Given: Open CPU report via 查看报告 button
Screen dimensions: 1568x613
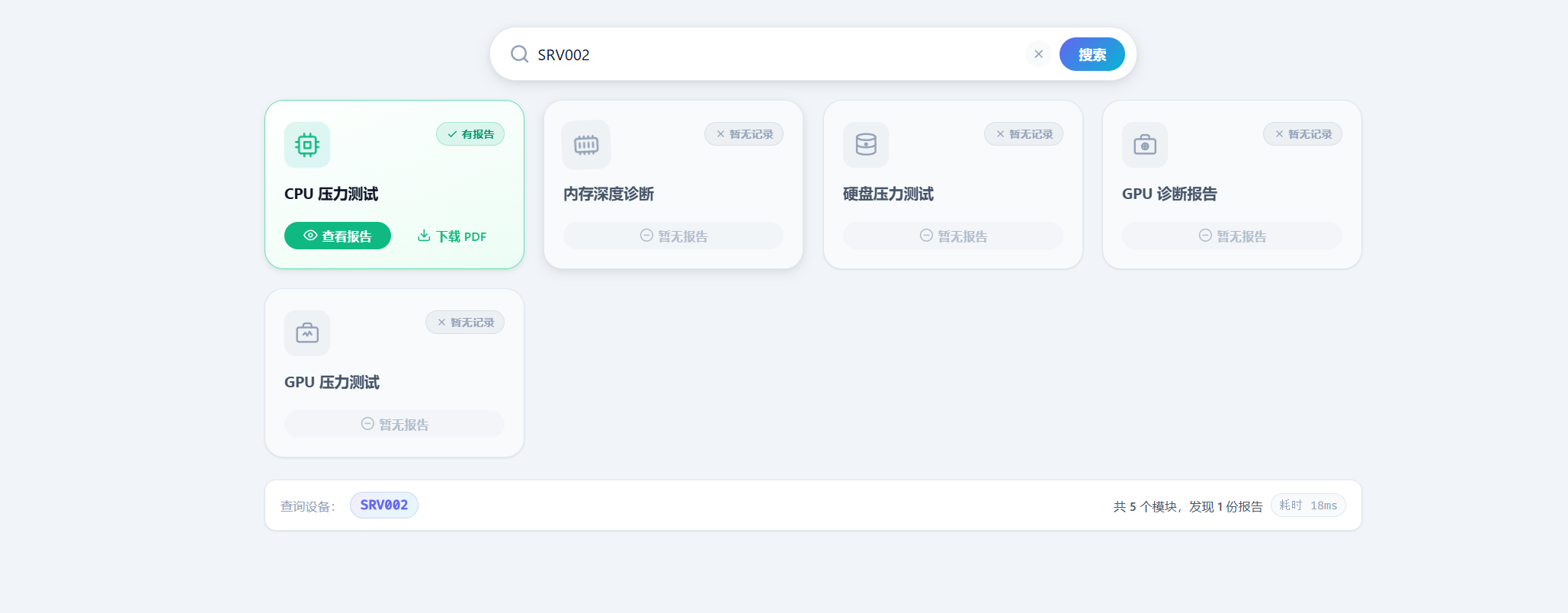Looking at the screenshot, I should click(338, 236).
